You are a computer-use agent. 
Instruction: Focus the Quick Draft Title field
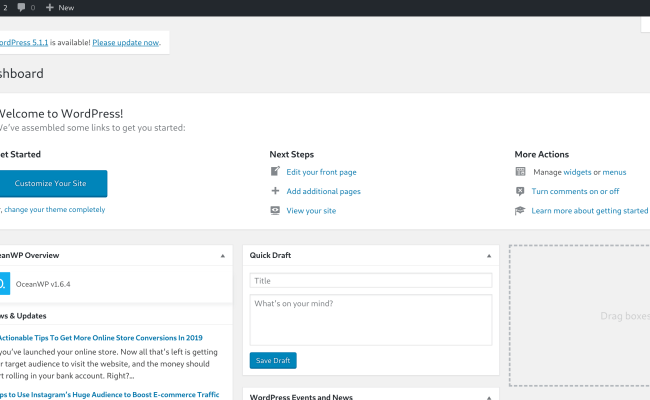371,281
